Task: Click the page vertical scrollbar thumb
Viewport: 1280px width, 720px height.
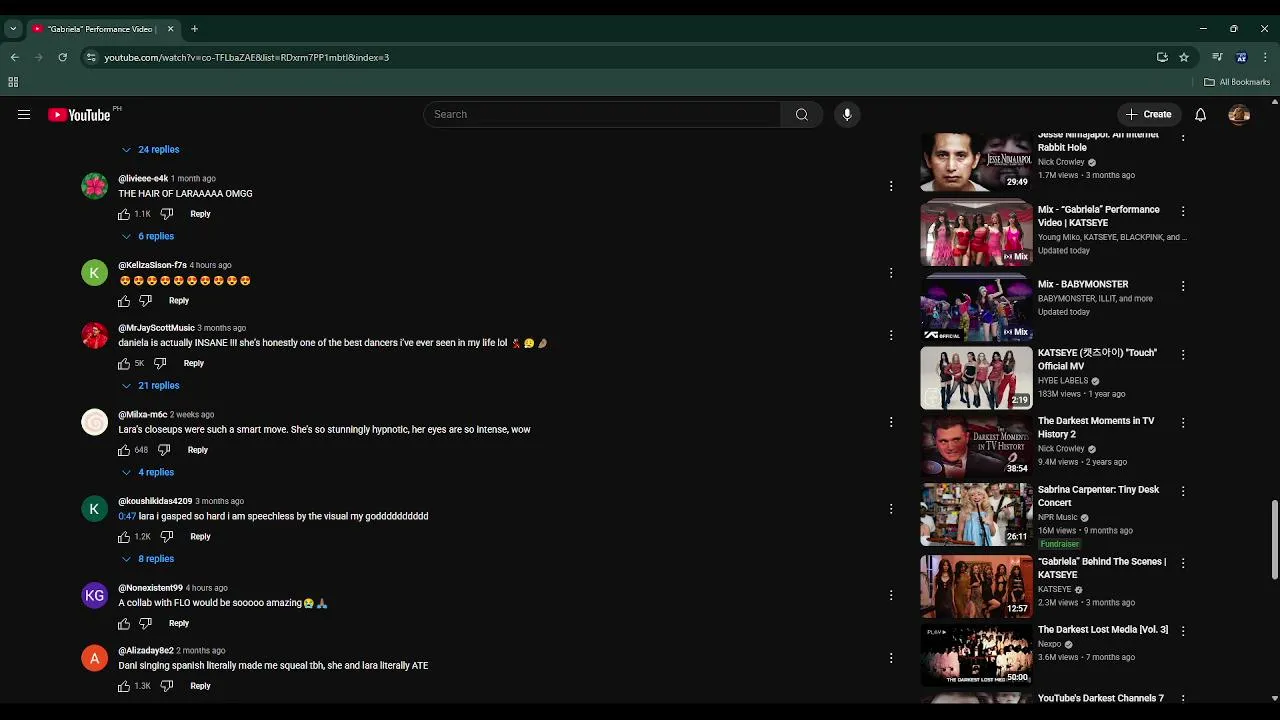Action: coord(1274,539)
